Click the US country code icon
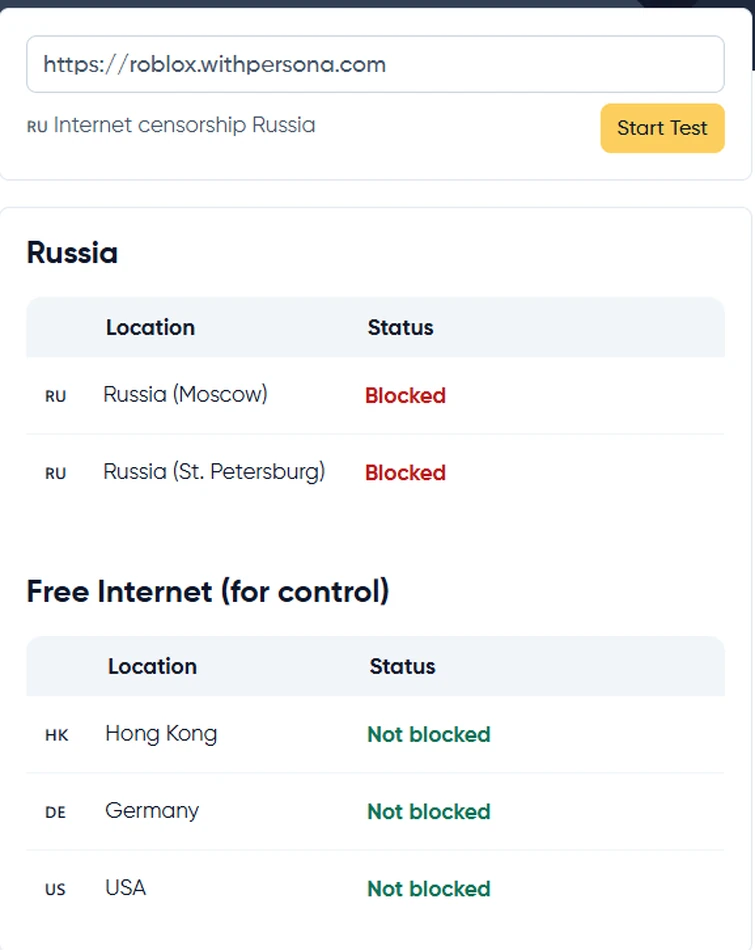 click(x=56, y=890)
